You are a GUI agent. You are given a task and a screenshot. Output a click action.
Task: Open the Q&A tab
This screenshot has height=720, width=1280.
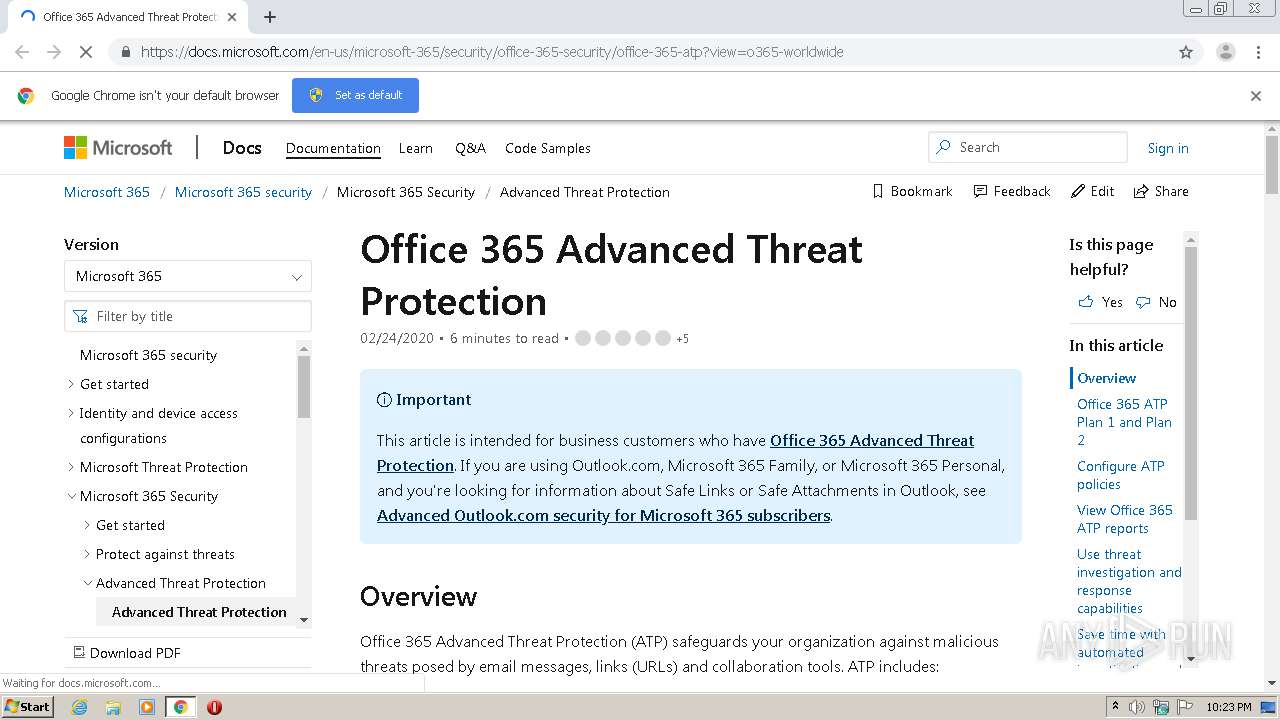point(470,148)
